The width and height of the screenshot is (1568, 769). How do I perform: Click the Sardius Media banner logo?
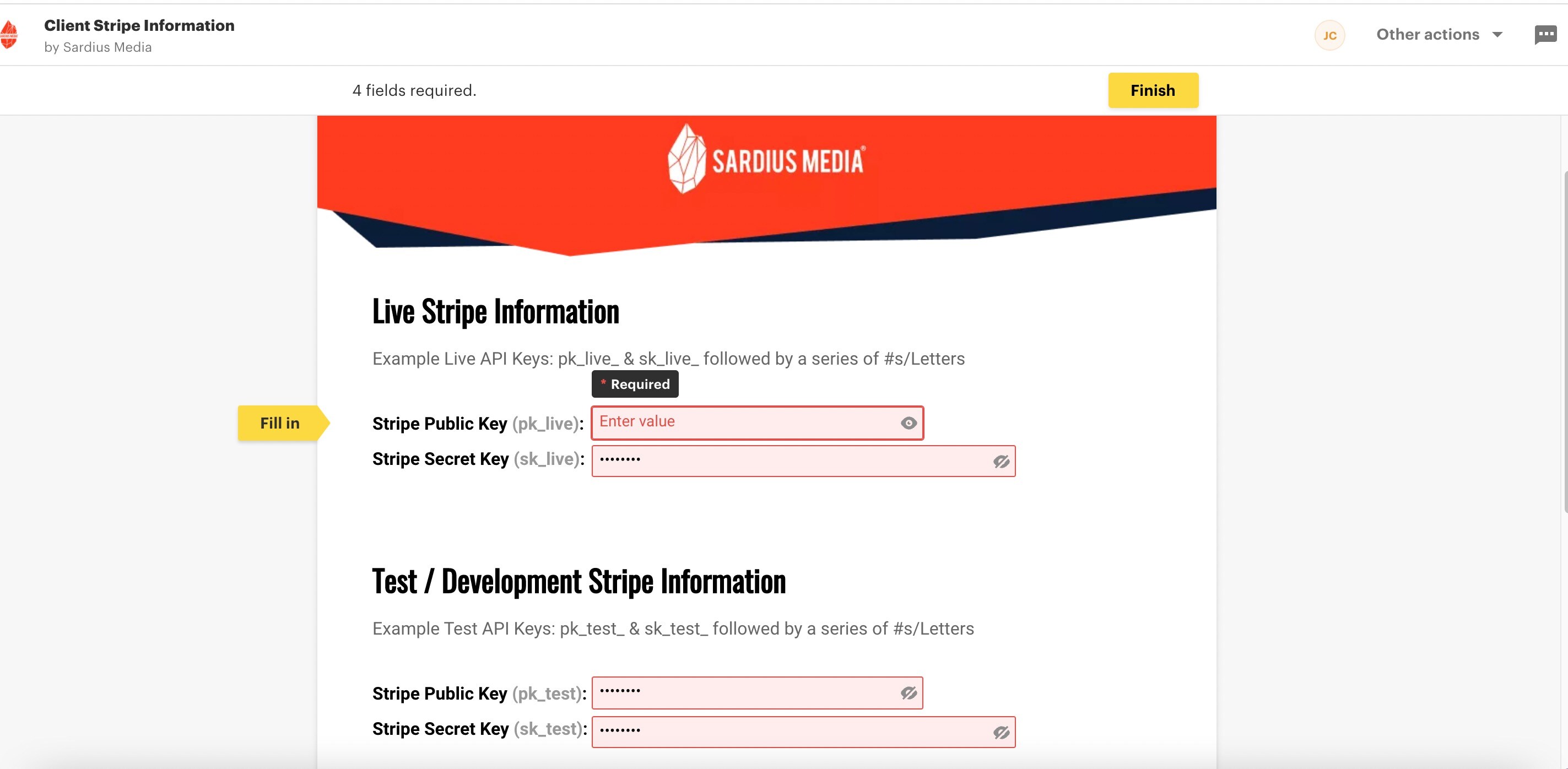(x=766, y=159)
